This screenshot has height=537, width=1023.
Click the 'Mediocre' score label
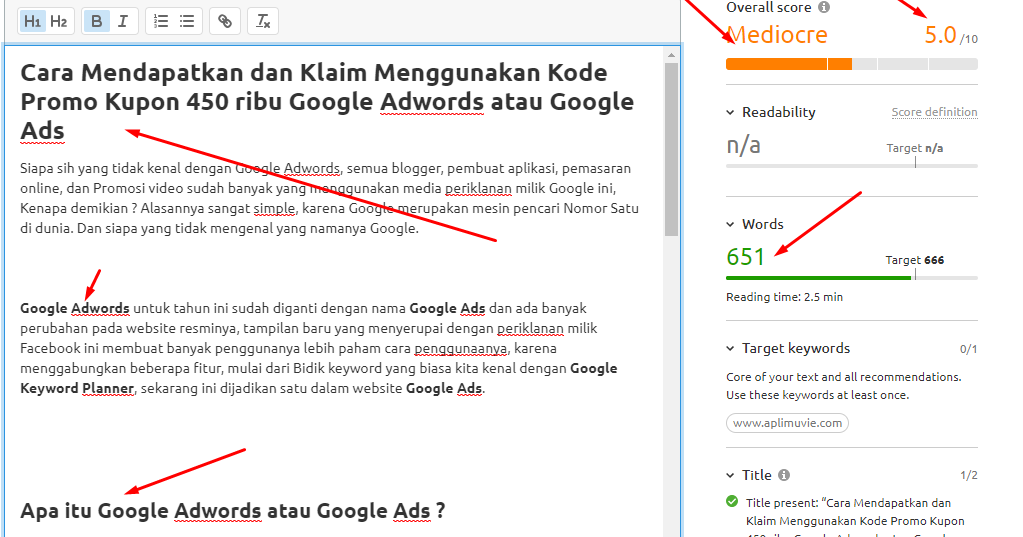point(777,35)
